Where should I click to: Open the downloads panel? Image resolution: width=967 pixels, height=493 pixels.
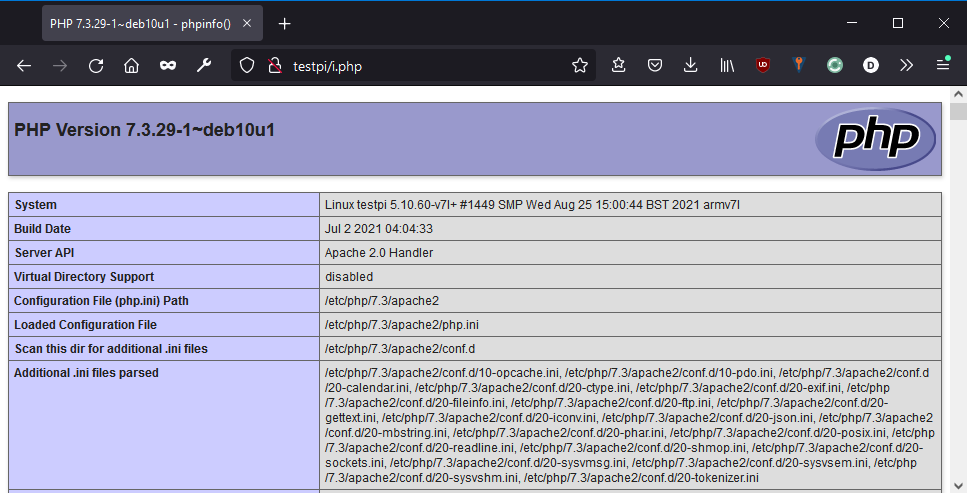coord(691,65)
